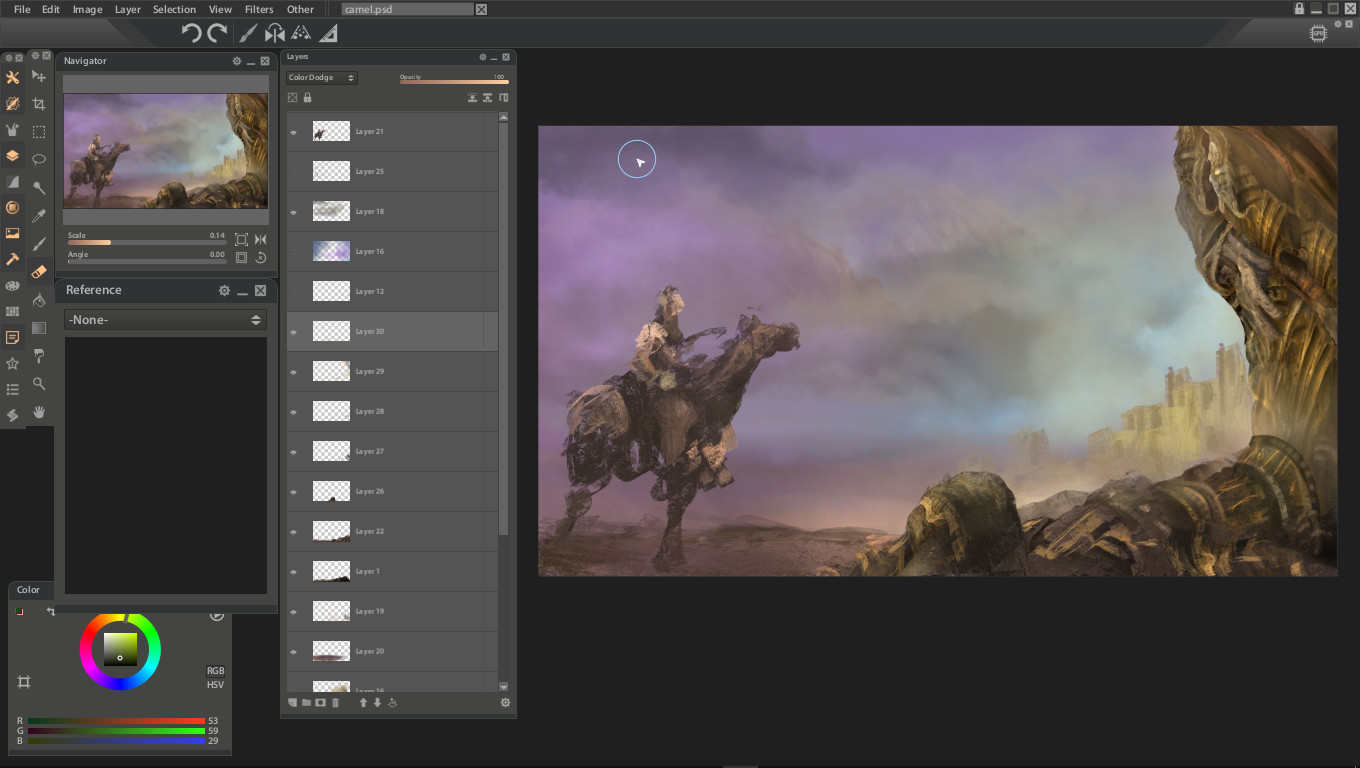Click the Redo arrow in the top toolbar
This screenshot has height=768, width=1360.
click(x=216, y=33)
